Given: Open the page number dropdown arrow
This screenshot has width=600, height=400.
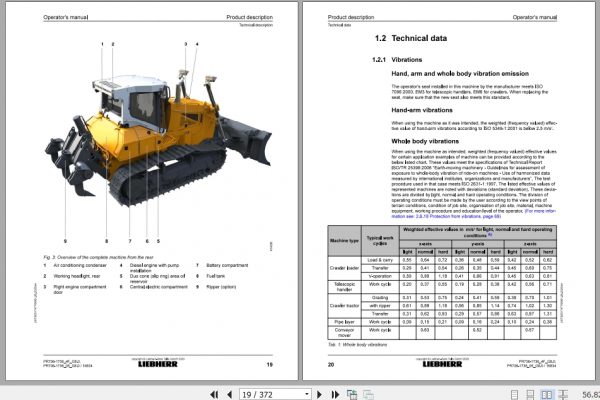Looking at the screenshot, I should click(307, 394).
